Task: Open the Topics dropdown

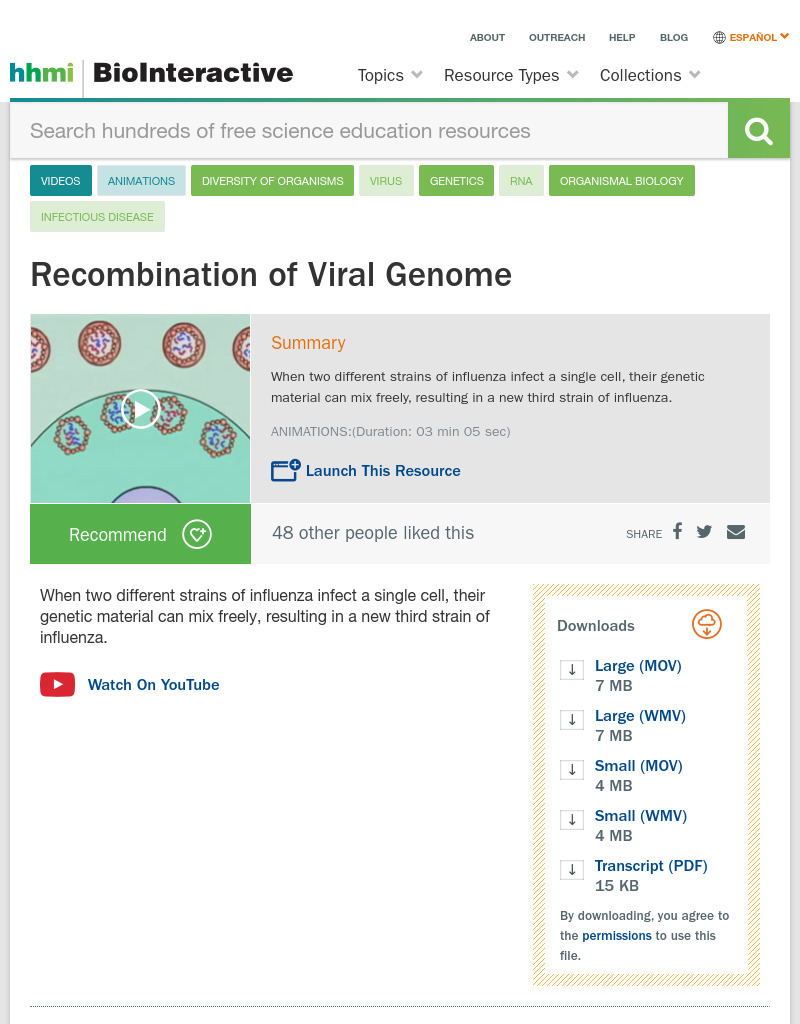Action: 389,75
